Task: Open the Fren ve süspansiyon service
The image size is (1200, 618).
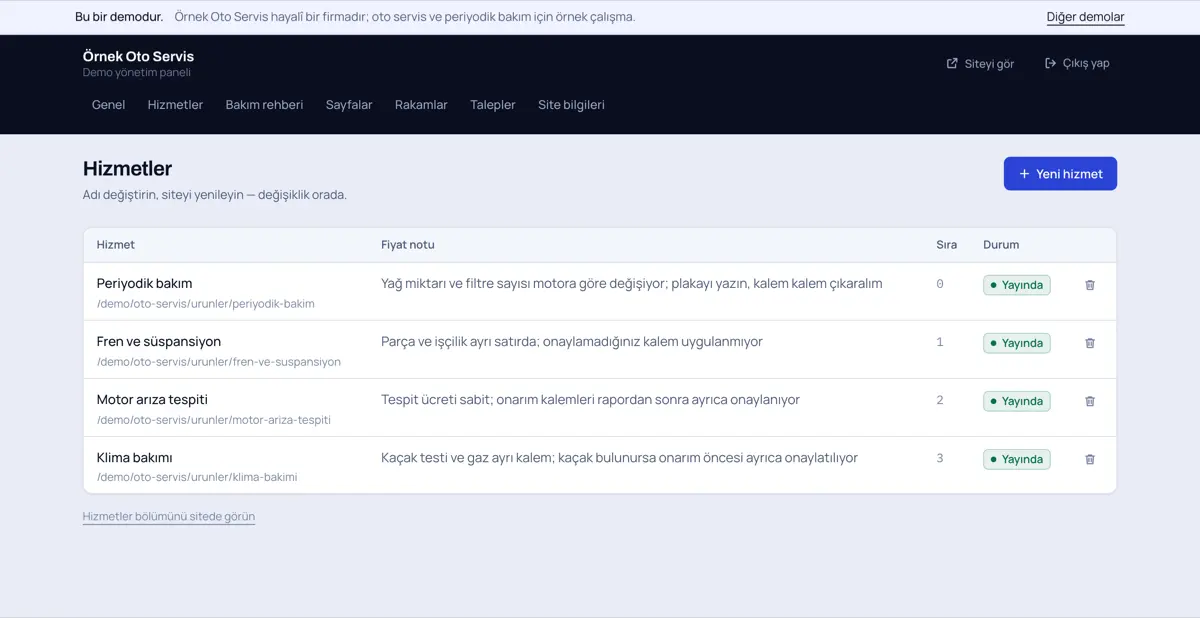Action: click(159, 341)
